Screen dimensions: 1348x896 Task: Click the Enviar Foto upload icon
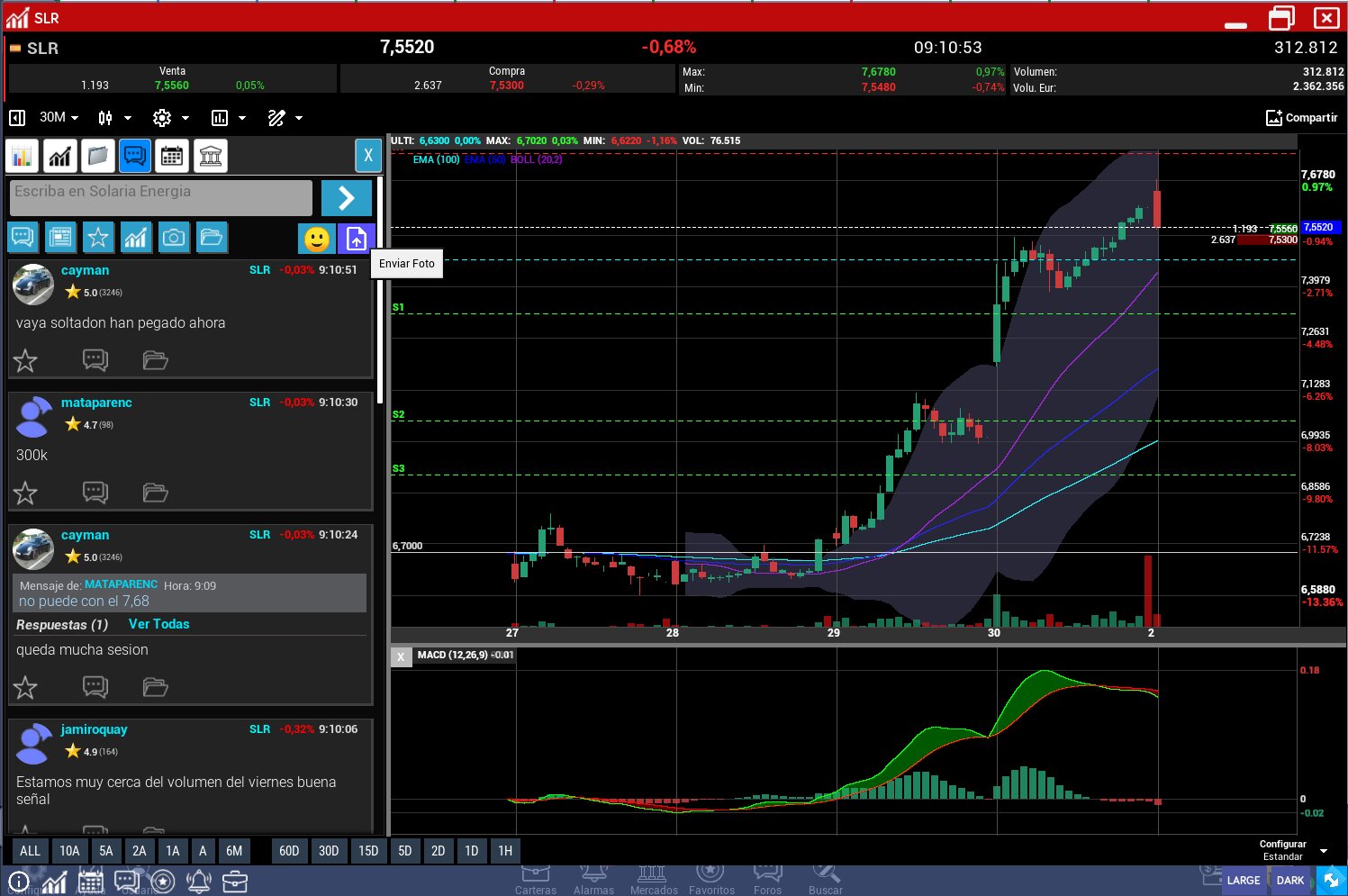coord(357,239)
